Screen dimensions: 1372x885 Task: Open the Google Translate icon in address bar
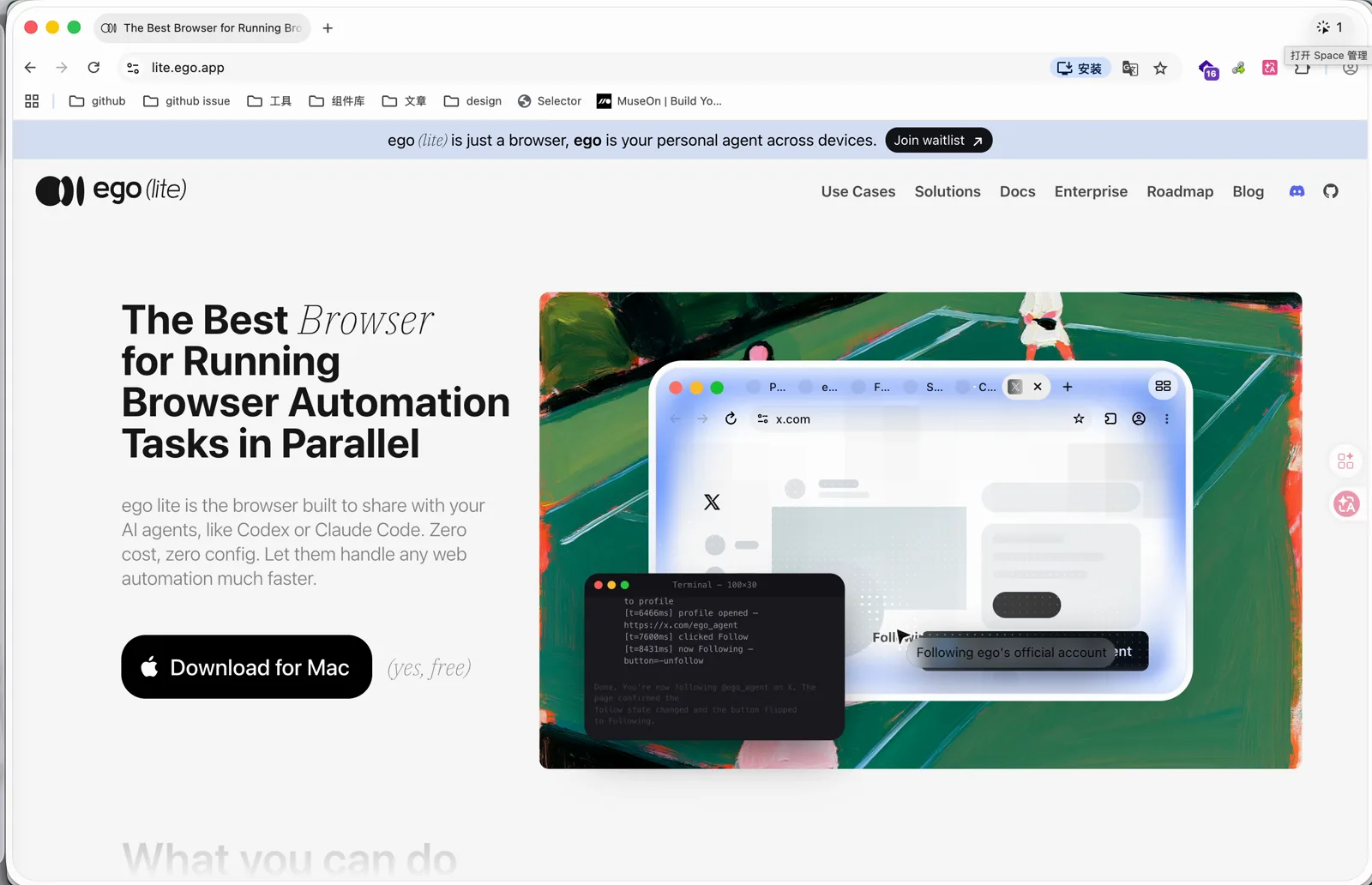coord(1130,69)
